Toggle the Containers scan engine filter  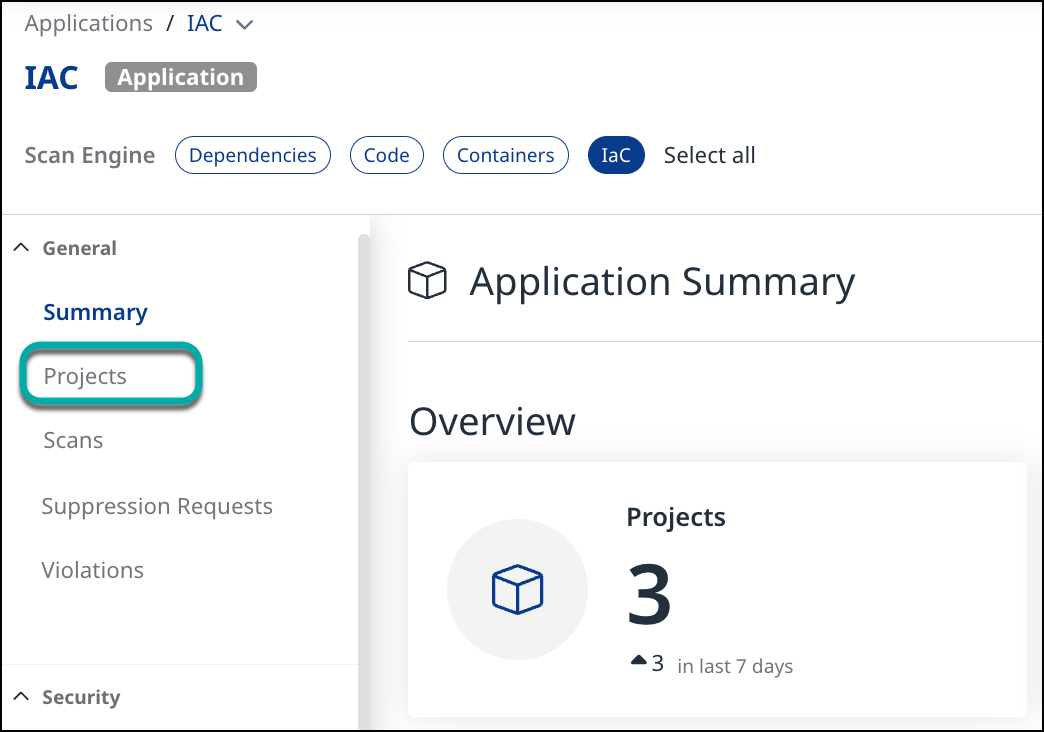coord(505,155)
